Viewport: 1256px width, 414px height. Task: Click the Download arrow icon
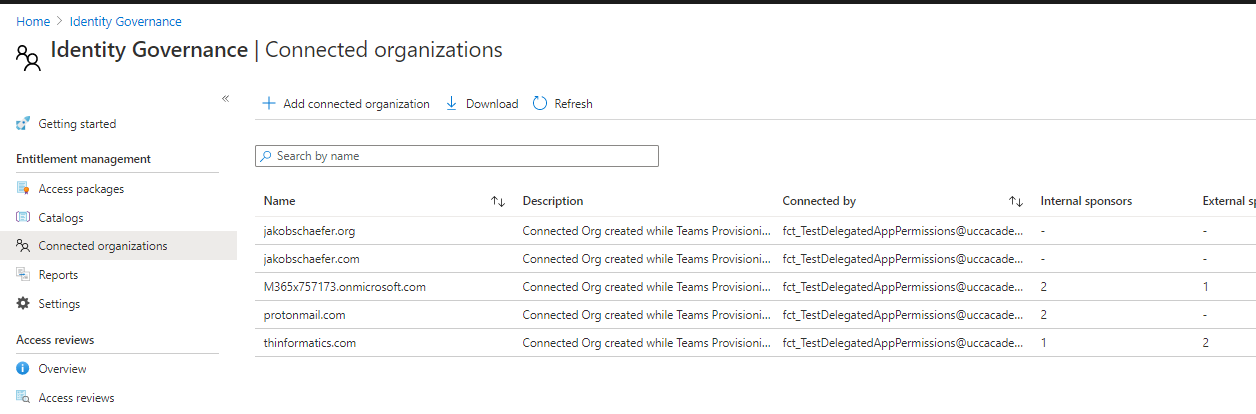tap(451, 104)
